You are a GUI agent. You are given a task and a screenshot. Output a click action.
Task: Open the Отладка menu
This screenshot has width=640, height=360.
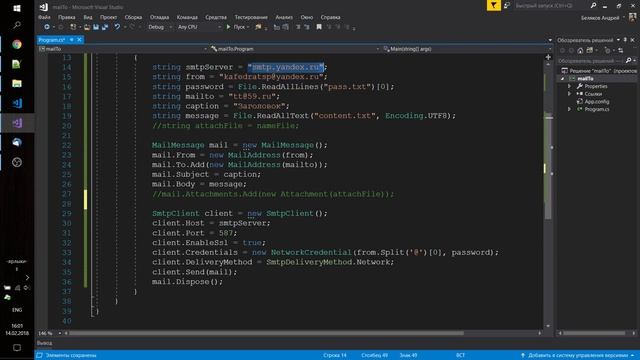159,17
